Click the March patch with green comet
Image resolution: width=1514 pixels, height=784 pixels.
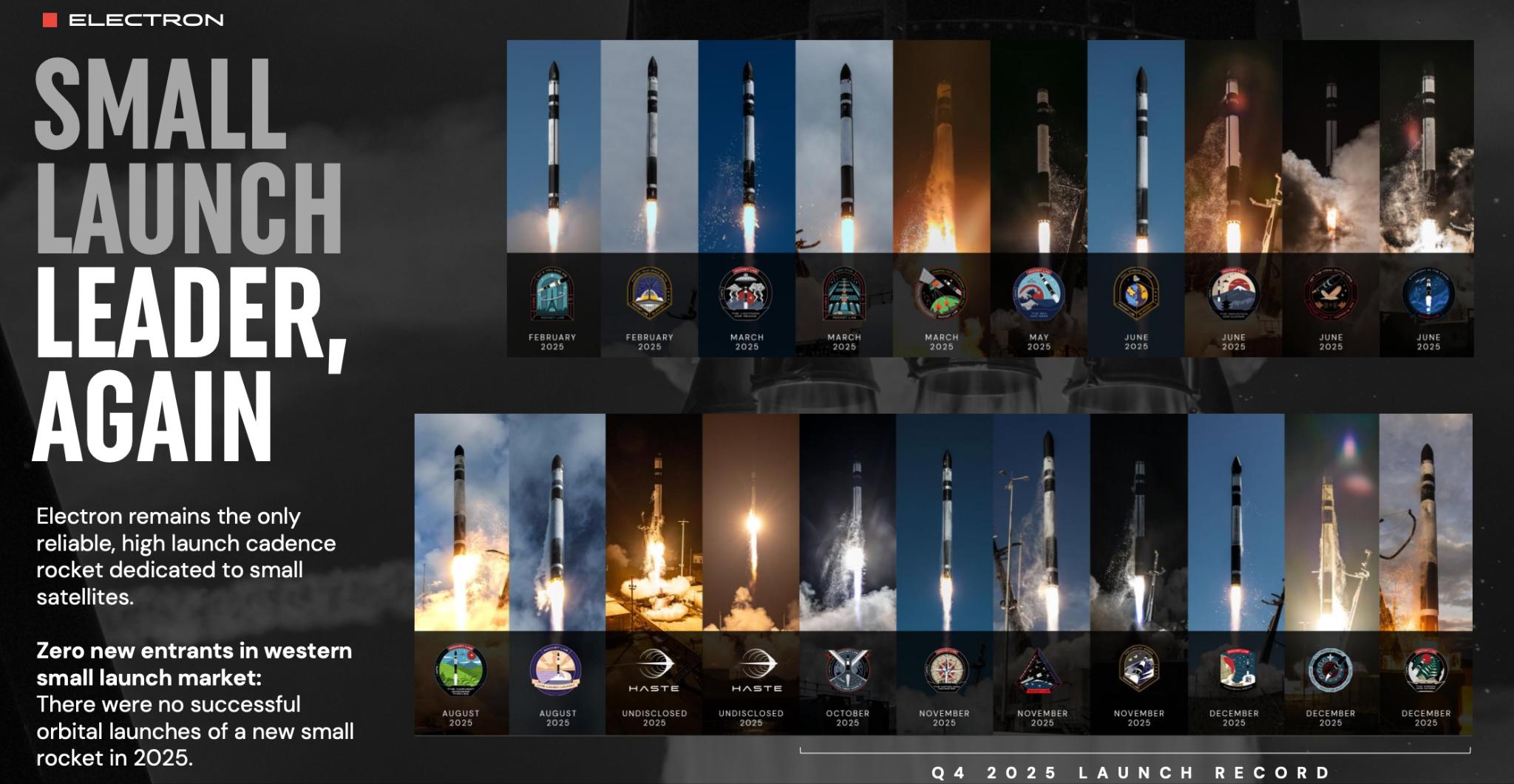click(x=941, y=295)
